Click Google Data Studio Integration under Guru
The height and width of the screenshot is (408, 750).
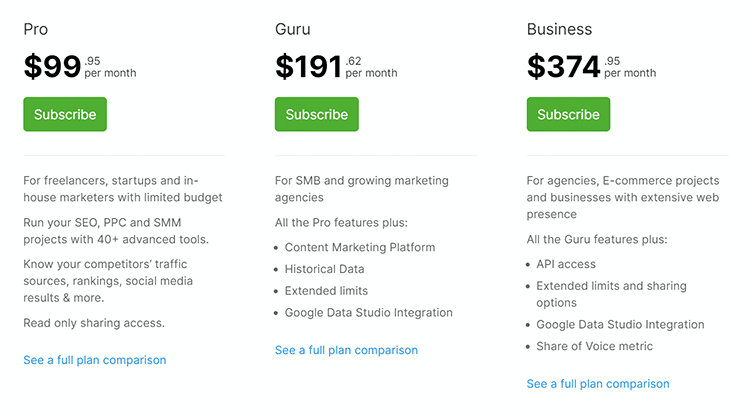368,313
